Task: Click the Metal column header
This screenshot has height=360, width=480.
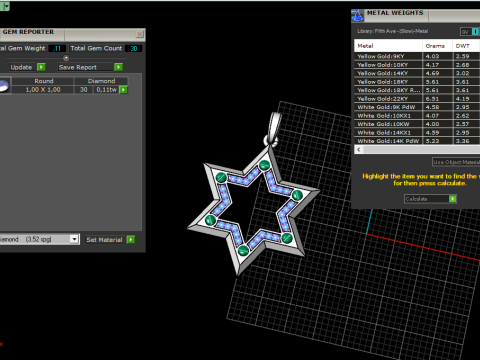Action: coord(388,46)
